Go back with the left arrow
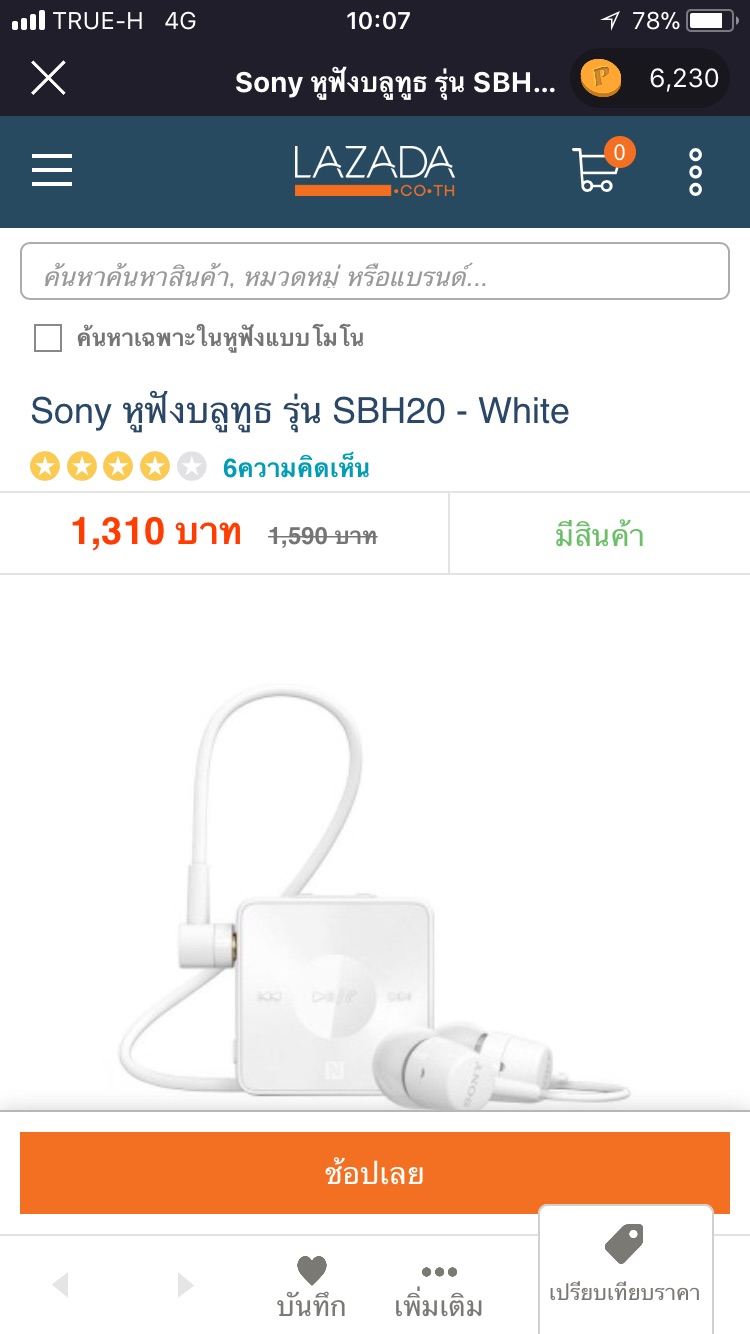This screenshot has height=1334, width=750. point(60,1285)
